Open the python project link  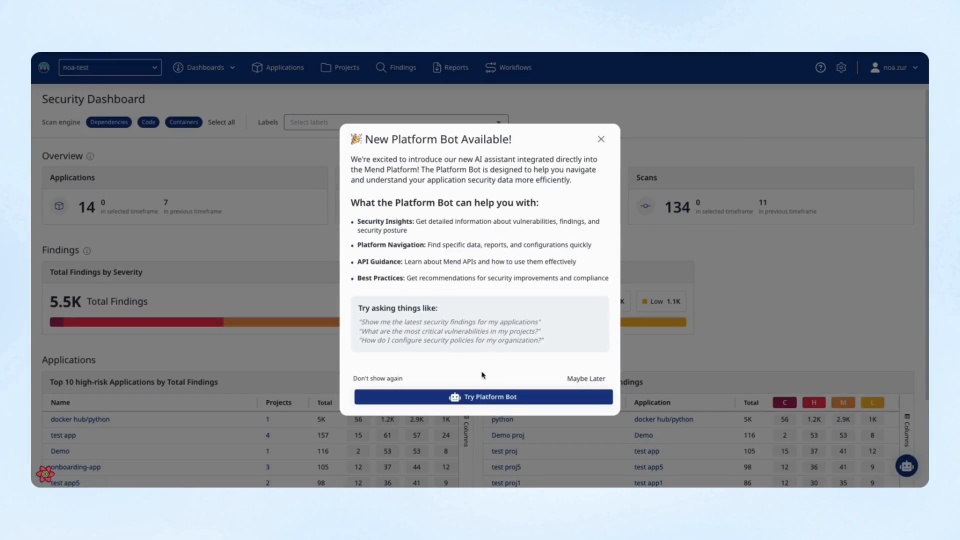(x=502, y=419)
